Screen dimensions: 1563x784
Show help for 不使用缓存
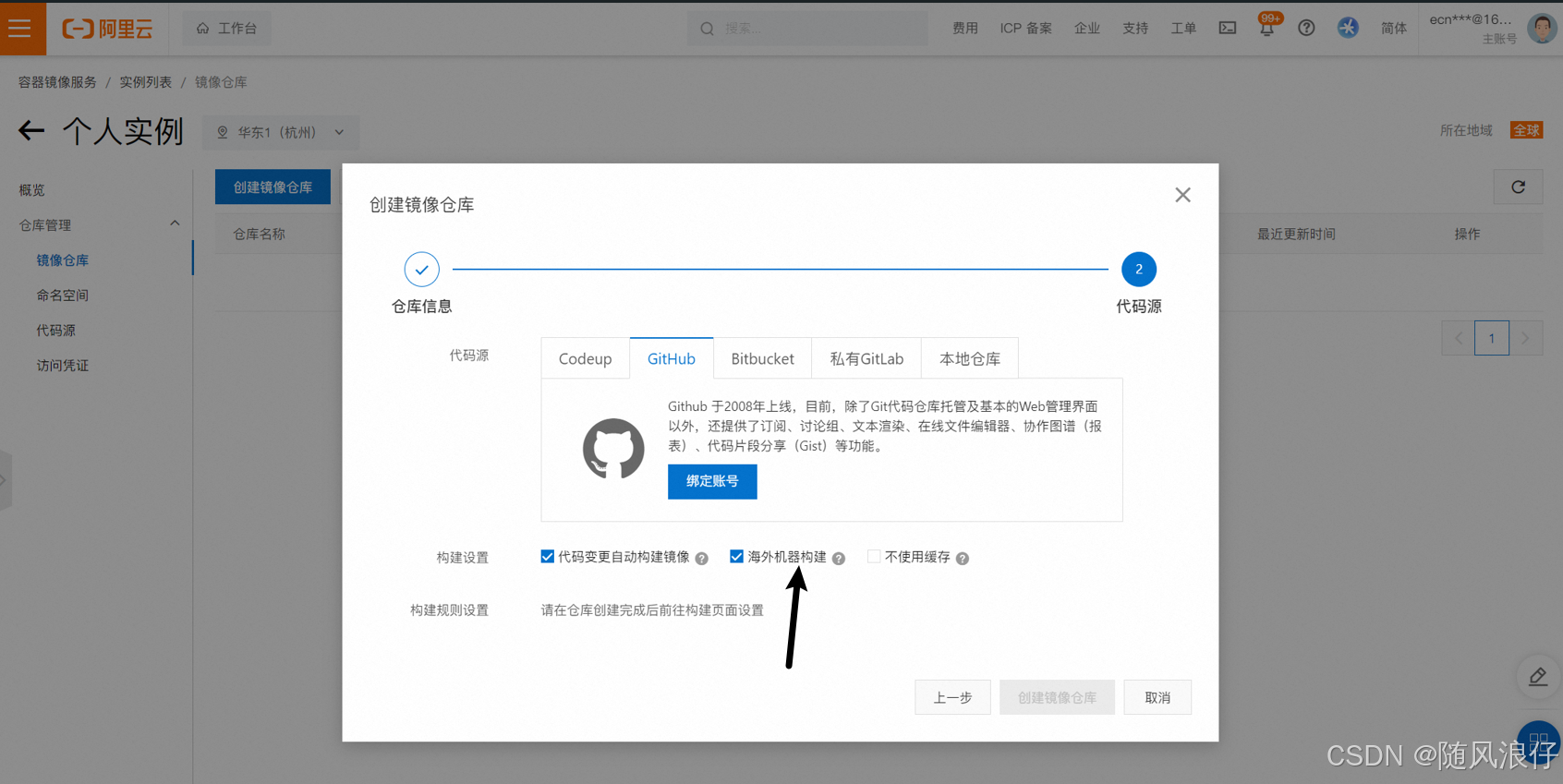click(x=963, y=559)
